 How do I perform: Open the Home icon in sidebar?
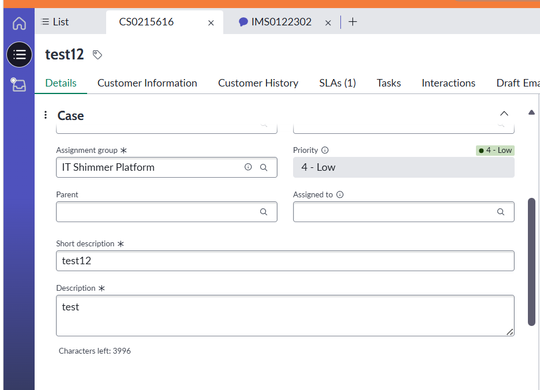(x=19, y=23)
